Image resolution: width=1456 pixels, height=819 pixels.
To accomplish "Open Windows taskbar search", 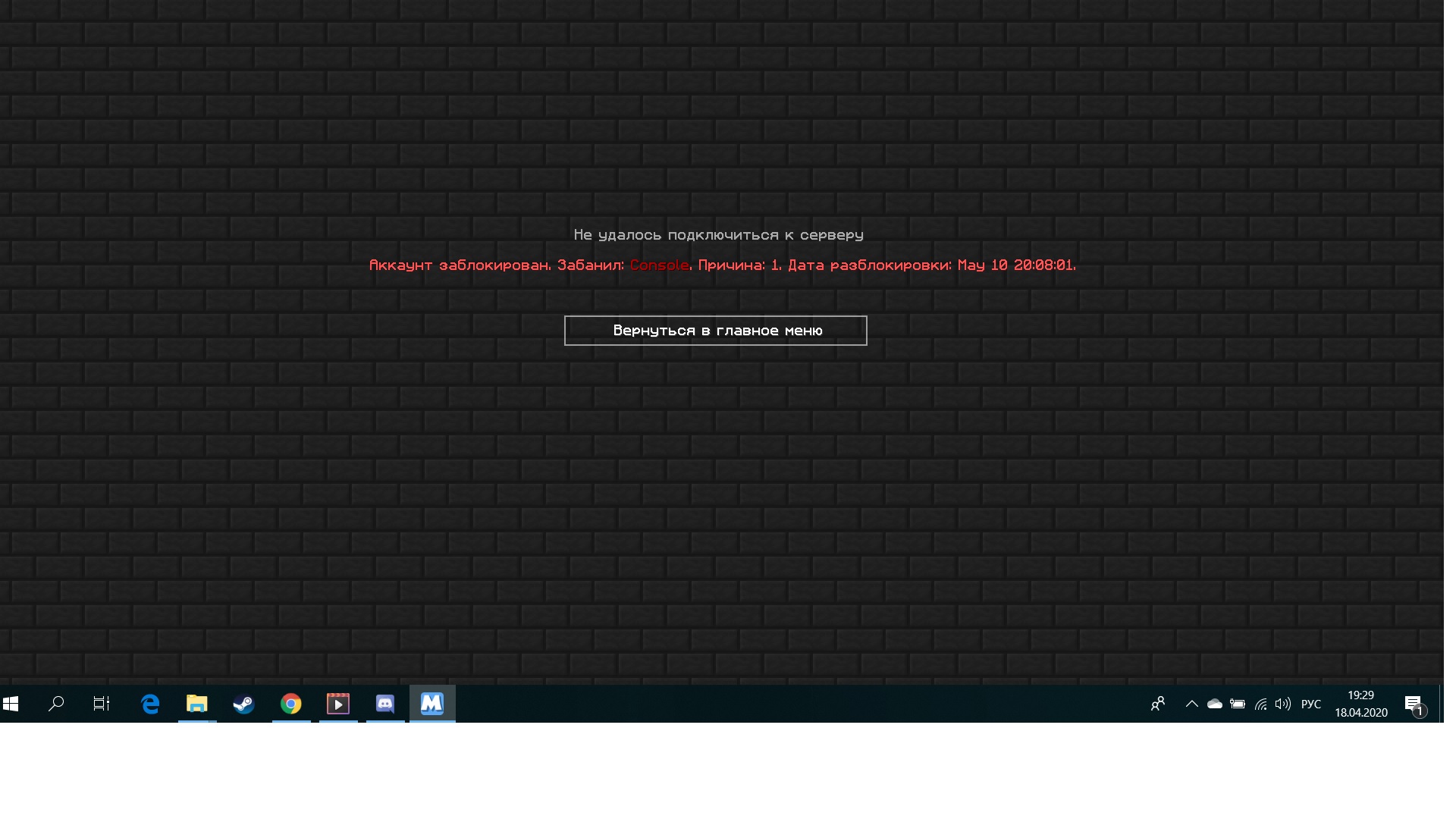I will pyautogui.click(x=56, y=704).
